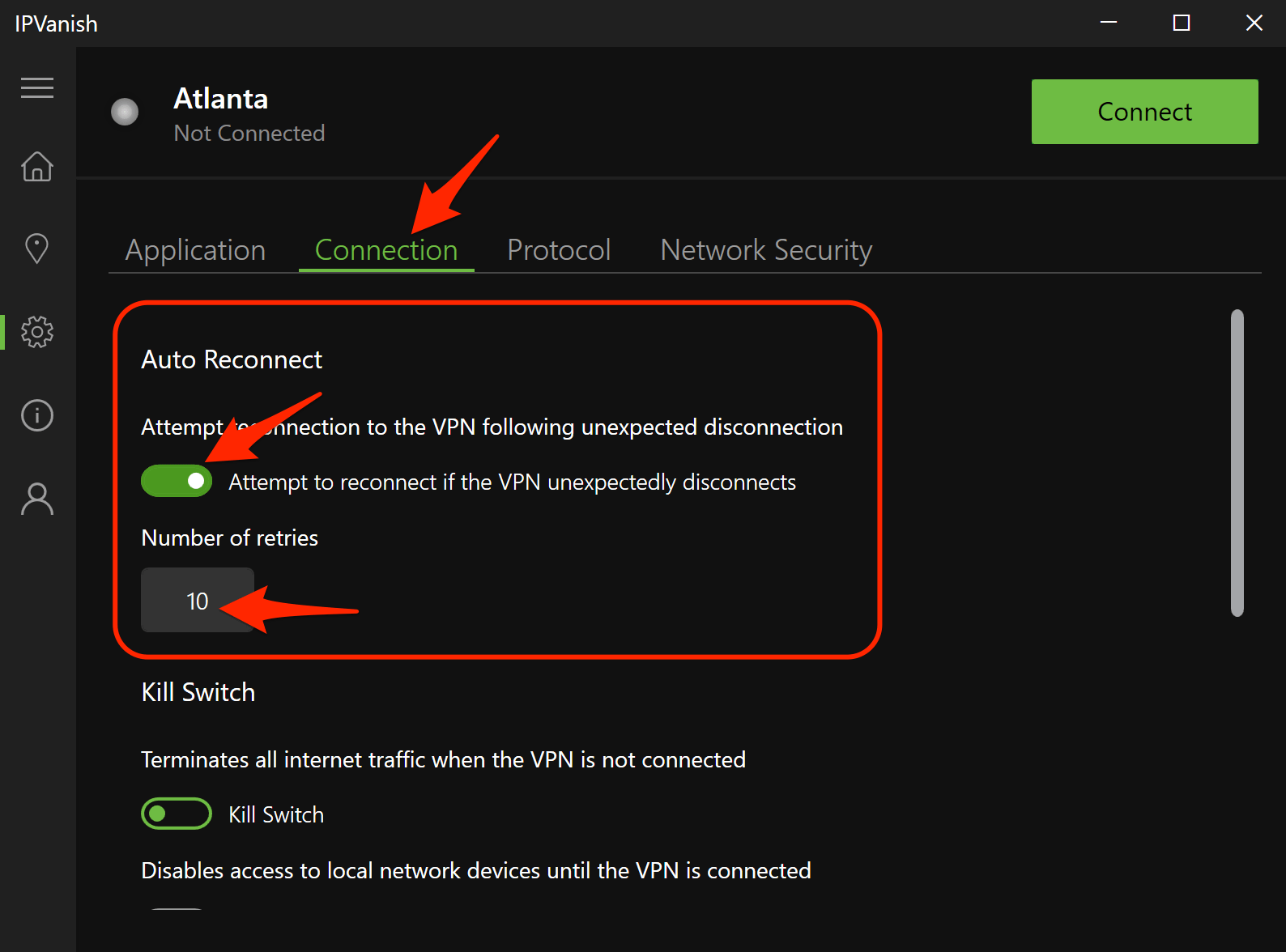Click the connection status indicator dot
Image resolution: width=1286 pixels, height=952 pixels.
(125, 112)
